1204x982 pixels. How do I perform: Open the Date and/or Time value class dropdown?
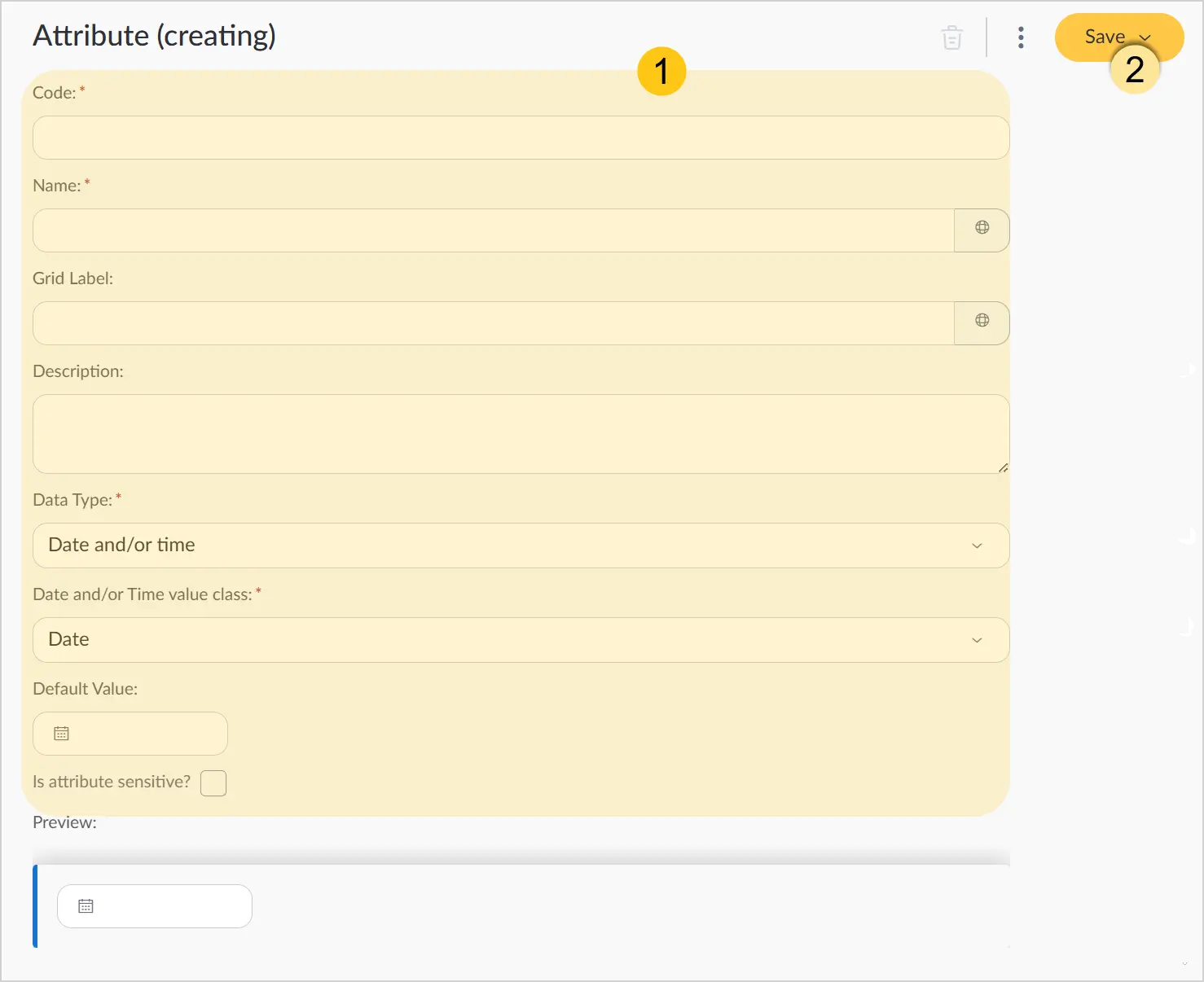[521, 640]
